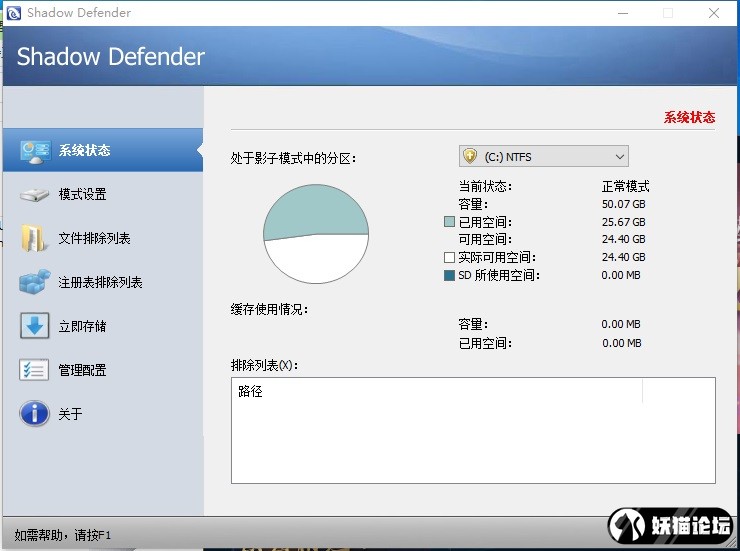The height and width of the screenshot is (551, 740).
Task: Click the 模式设置 hard drive icon
Action: pos(34,195)
